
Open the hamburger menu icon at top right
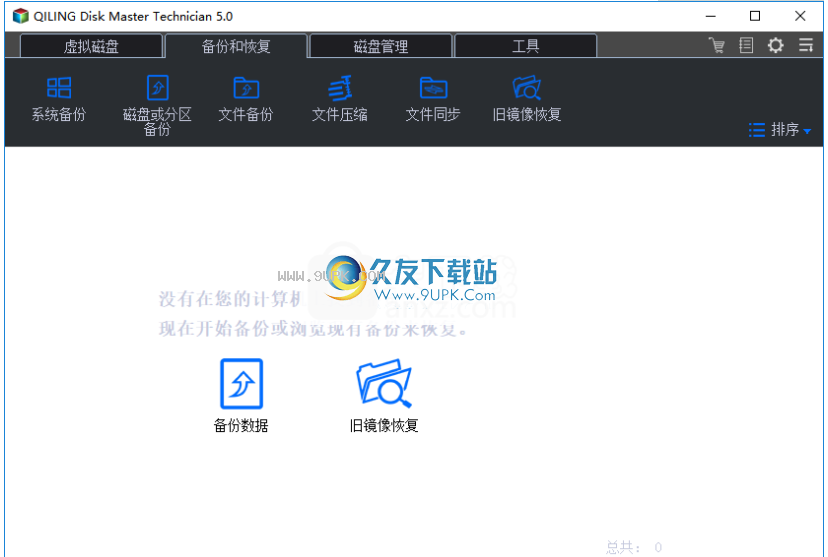(x=806, y=45)
